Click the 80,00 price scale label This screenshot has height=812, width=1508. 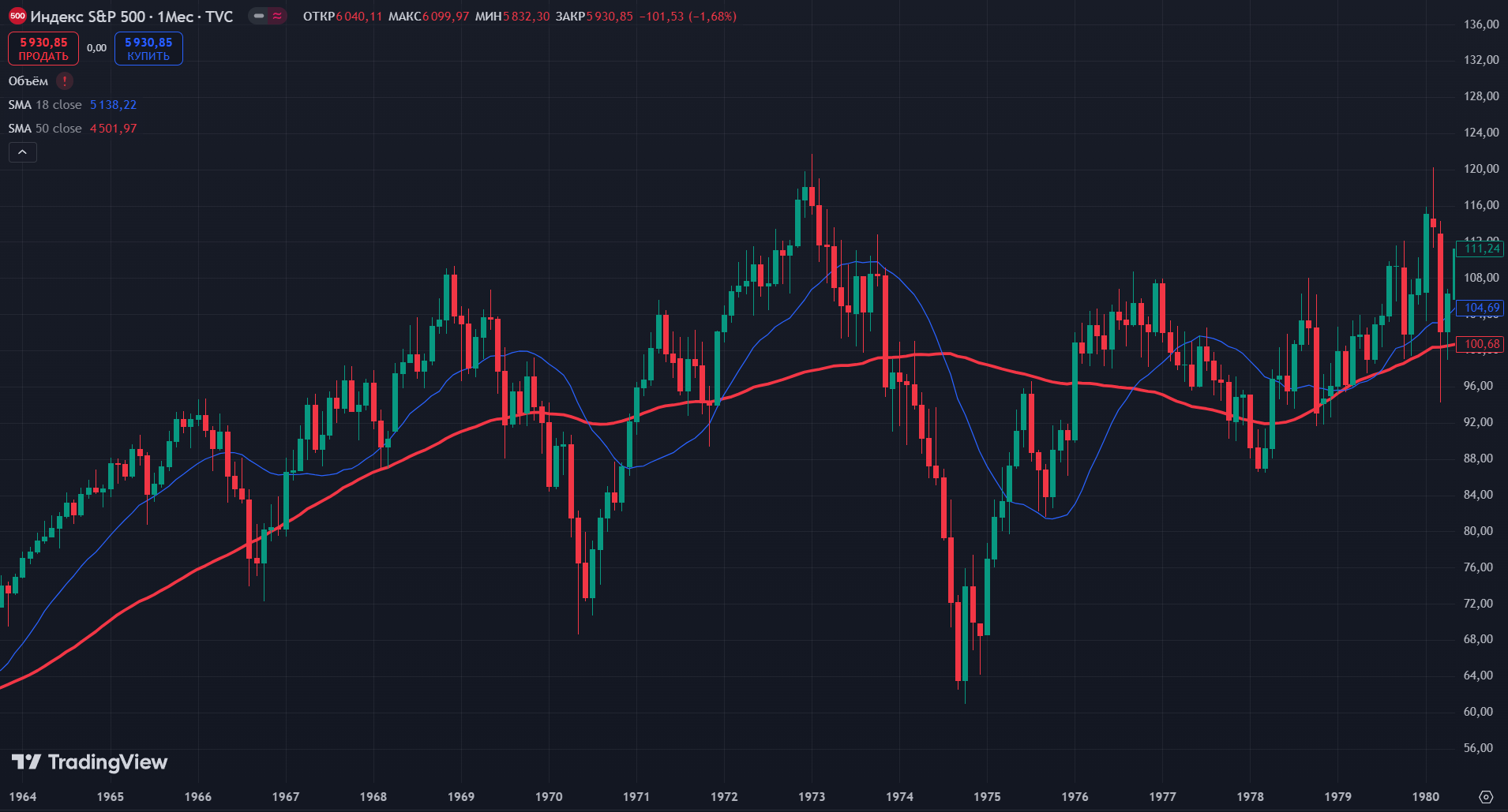coord(1479,531)
